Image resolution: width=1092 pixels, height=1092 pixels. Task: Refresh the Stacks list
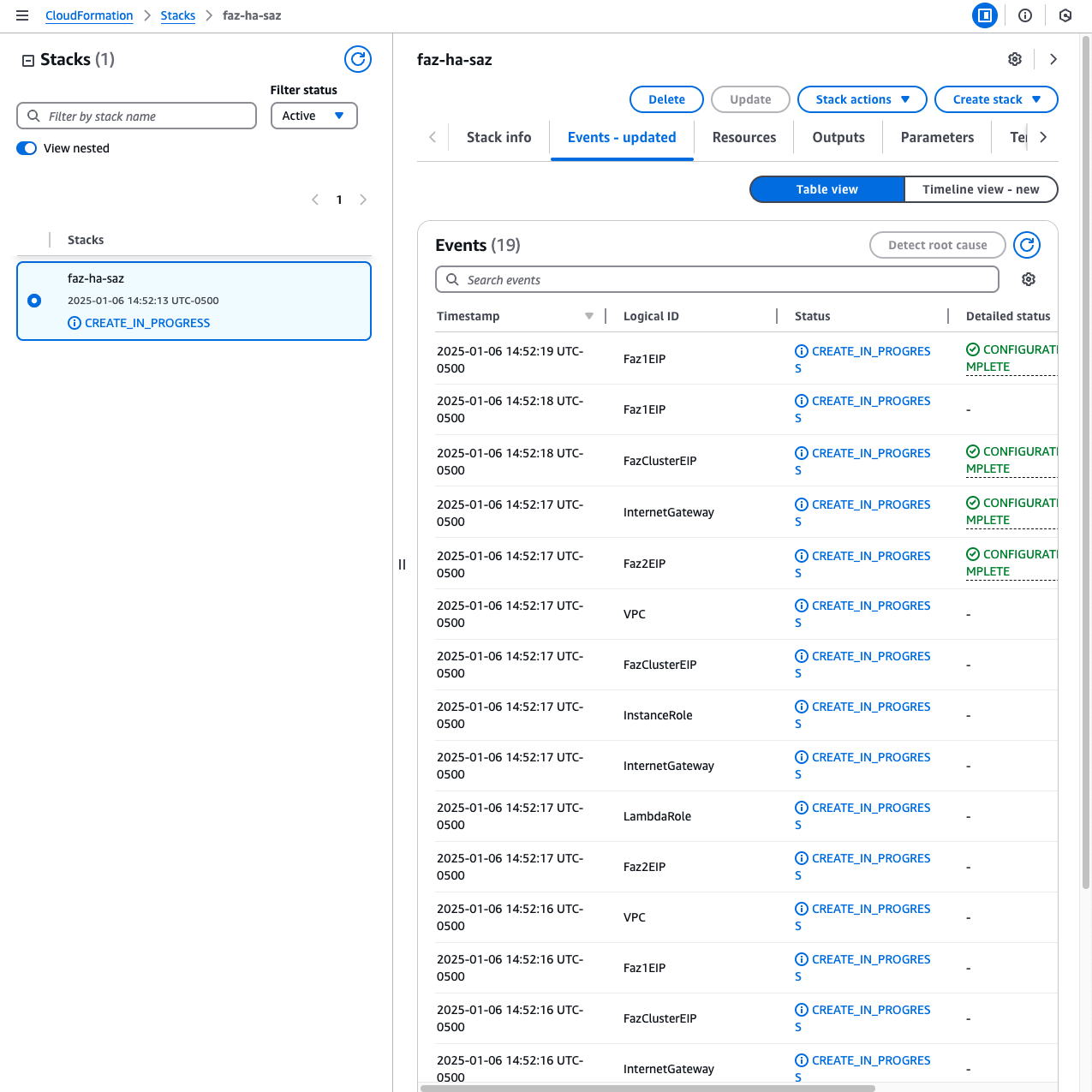[358, 59]
